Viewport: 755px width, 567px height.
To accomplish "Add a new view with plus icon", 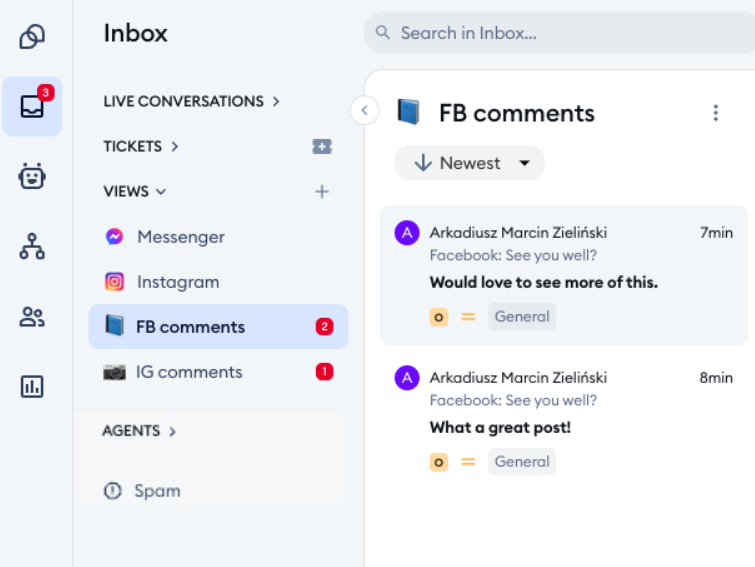I will (322, 191).
